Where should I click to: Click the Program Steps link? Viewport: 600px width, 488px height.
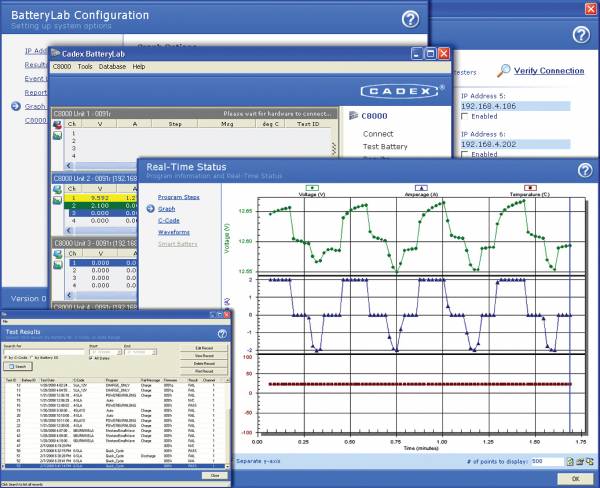(181, 197)
